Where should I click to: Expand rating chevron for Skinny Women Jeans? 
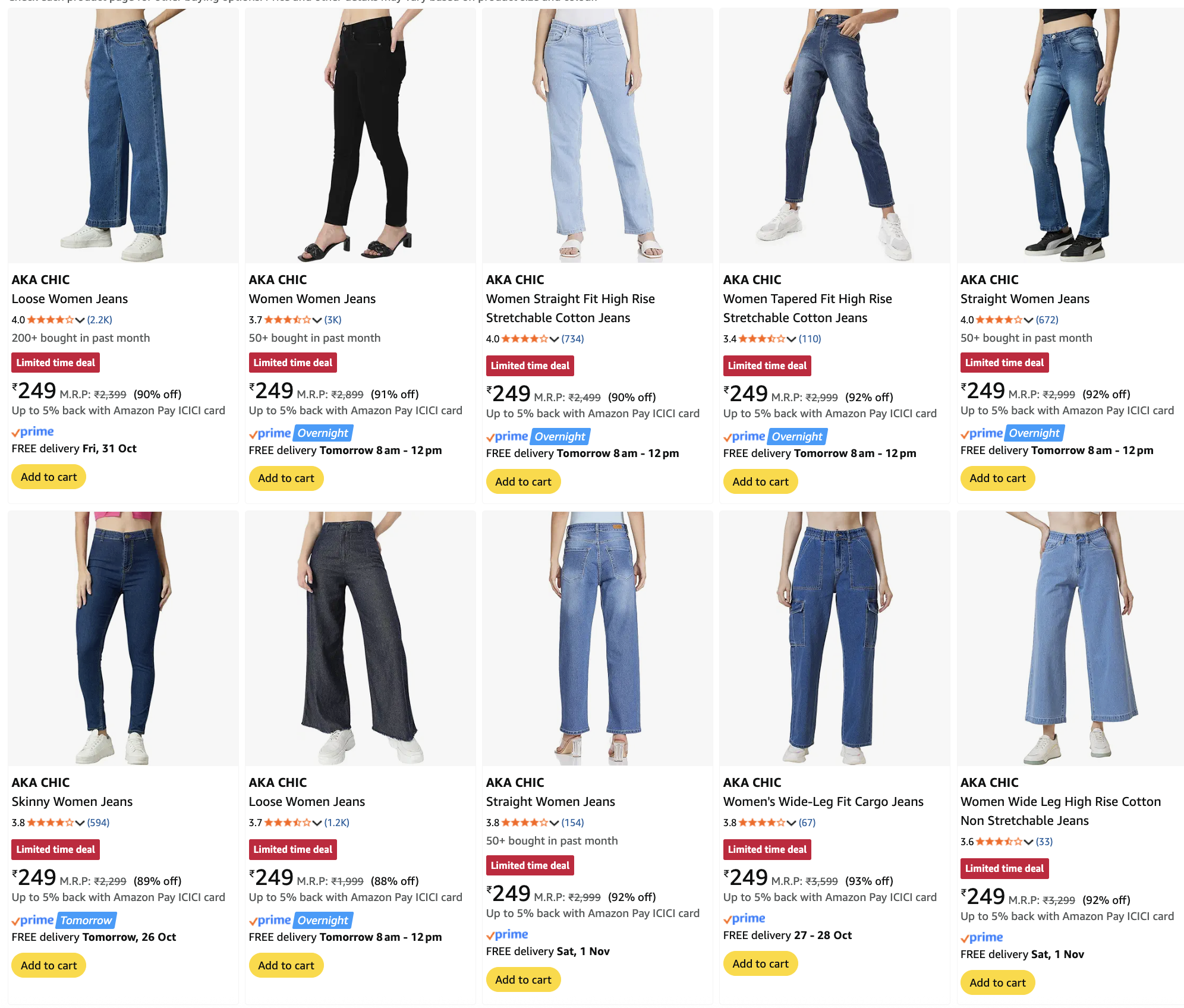80,823
